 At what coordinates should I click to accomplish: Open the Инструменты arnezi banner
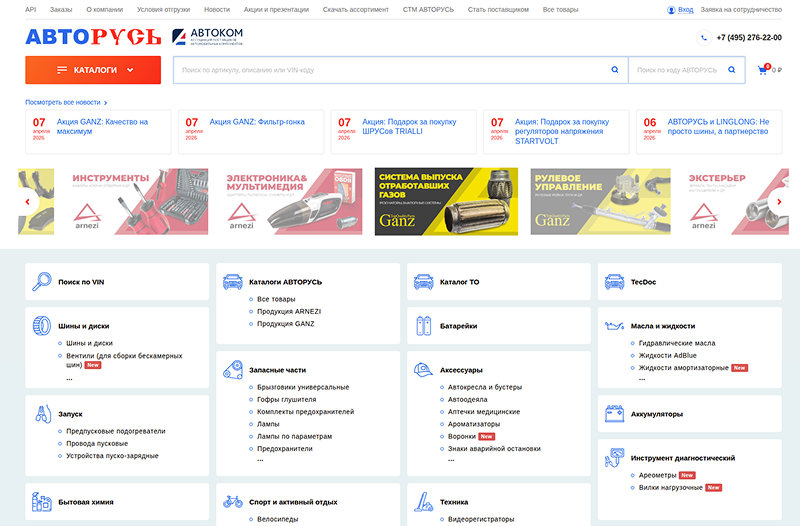point(137,202)
